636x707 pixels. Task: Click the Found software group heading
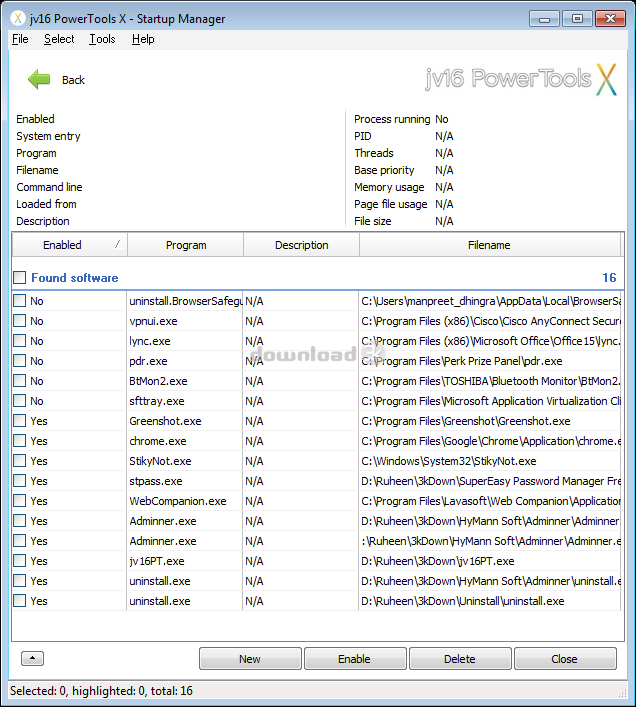[x=75, y=278]
